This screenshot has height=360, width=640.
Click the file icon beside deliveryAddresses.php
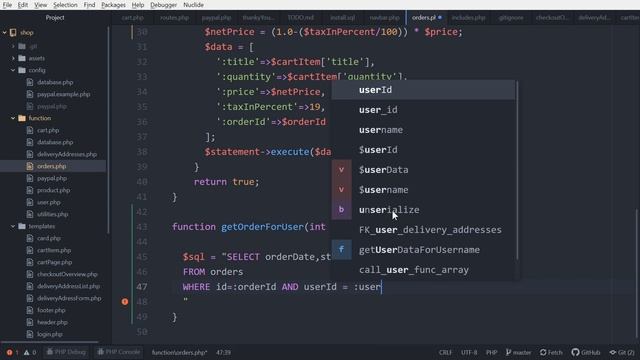tap(30, 154)
